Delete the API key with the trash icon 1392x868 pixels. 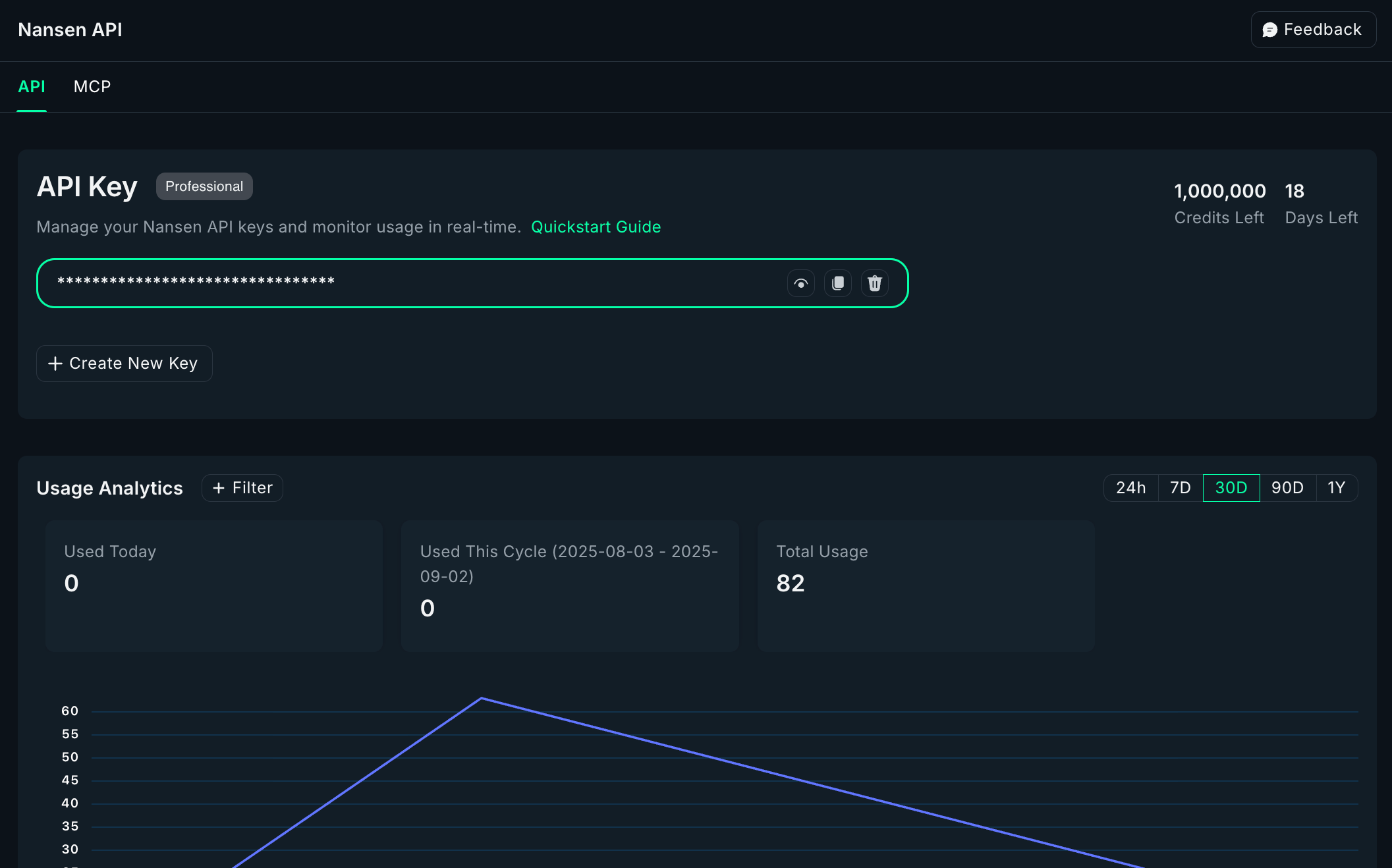click(874, 283)
